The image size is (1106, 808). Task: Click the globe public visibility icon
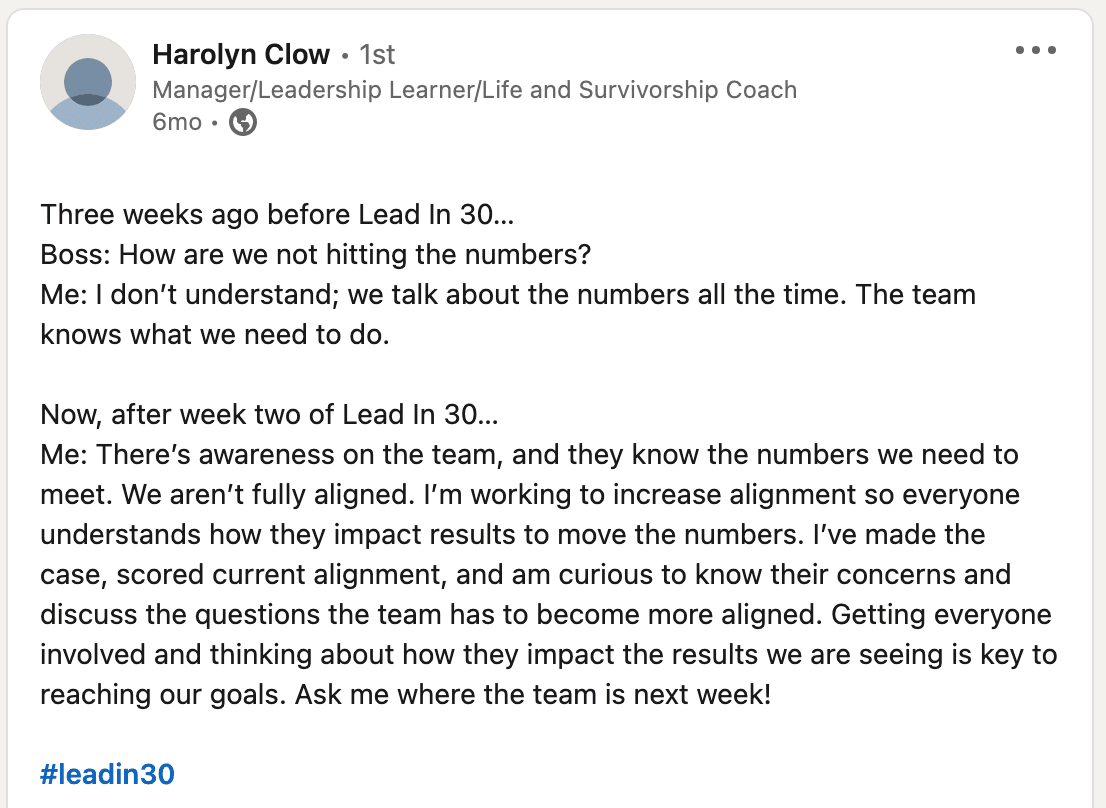[x=243, y=122]
